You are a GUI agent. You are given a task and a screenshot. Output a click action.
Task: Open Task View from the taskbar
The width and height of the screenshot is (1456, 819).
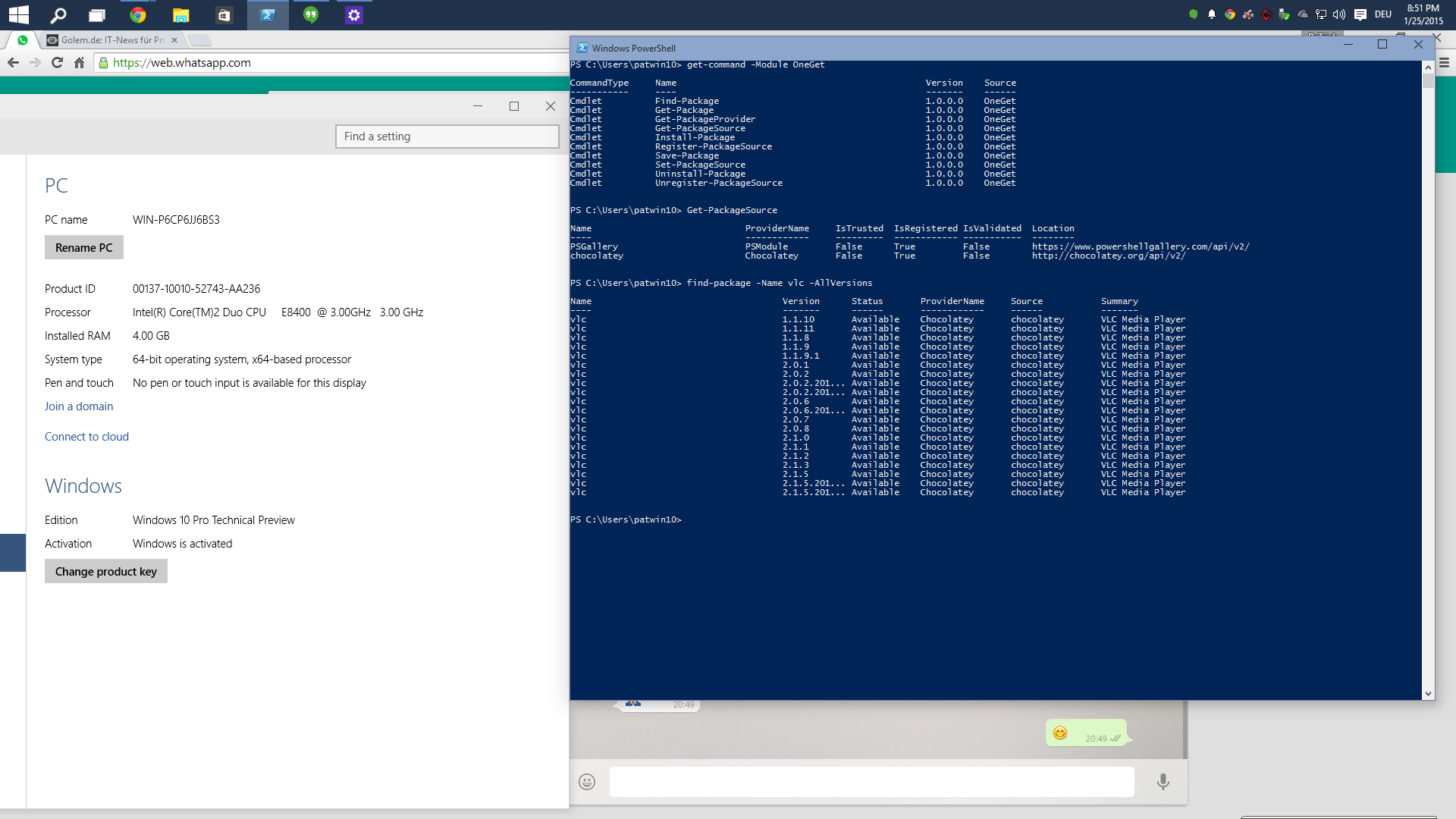tap(96, 14)
